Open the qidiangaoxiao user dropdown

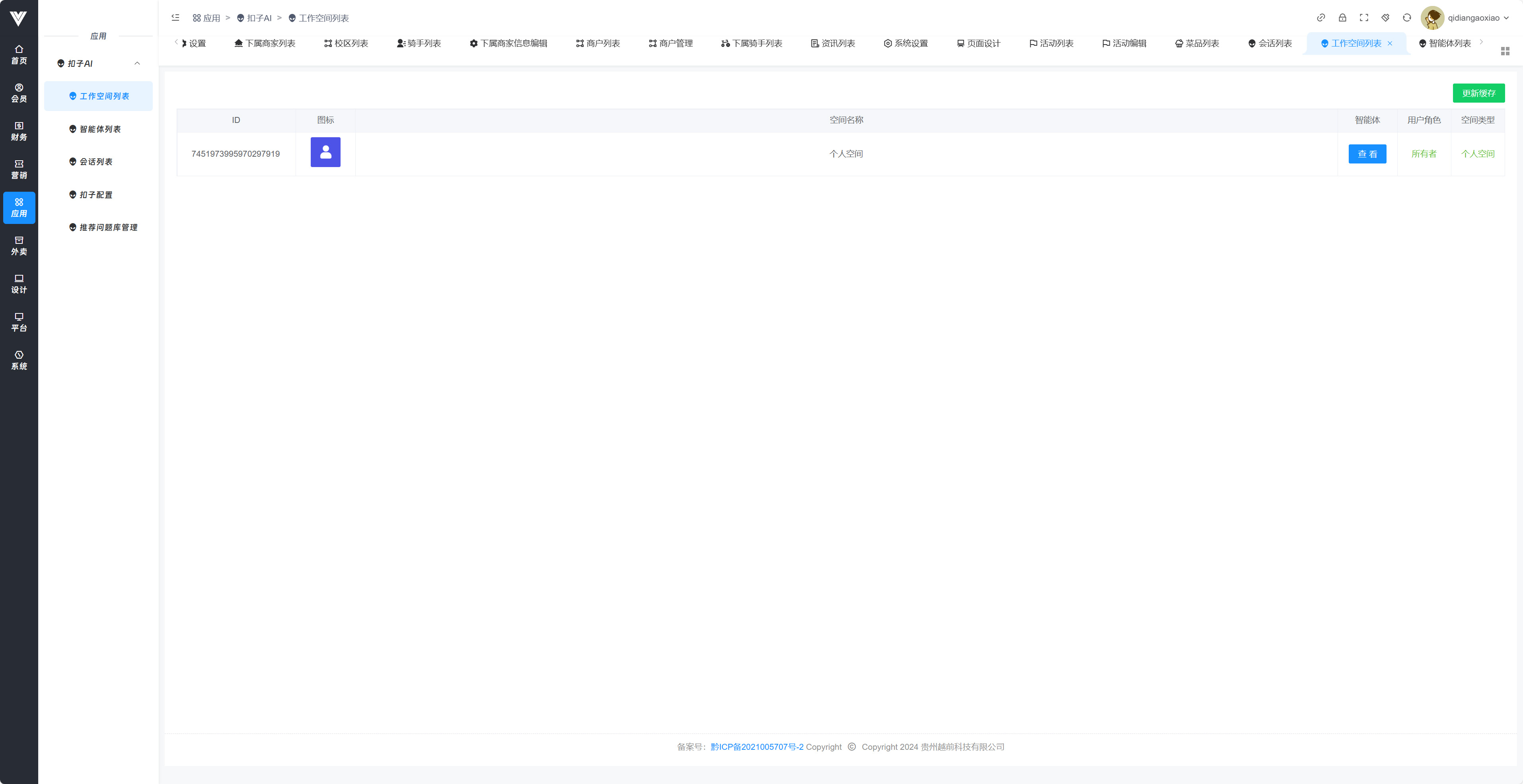[x=1473, y=18]
